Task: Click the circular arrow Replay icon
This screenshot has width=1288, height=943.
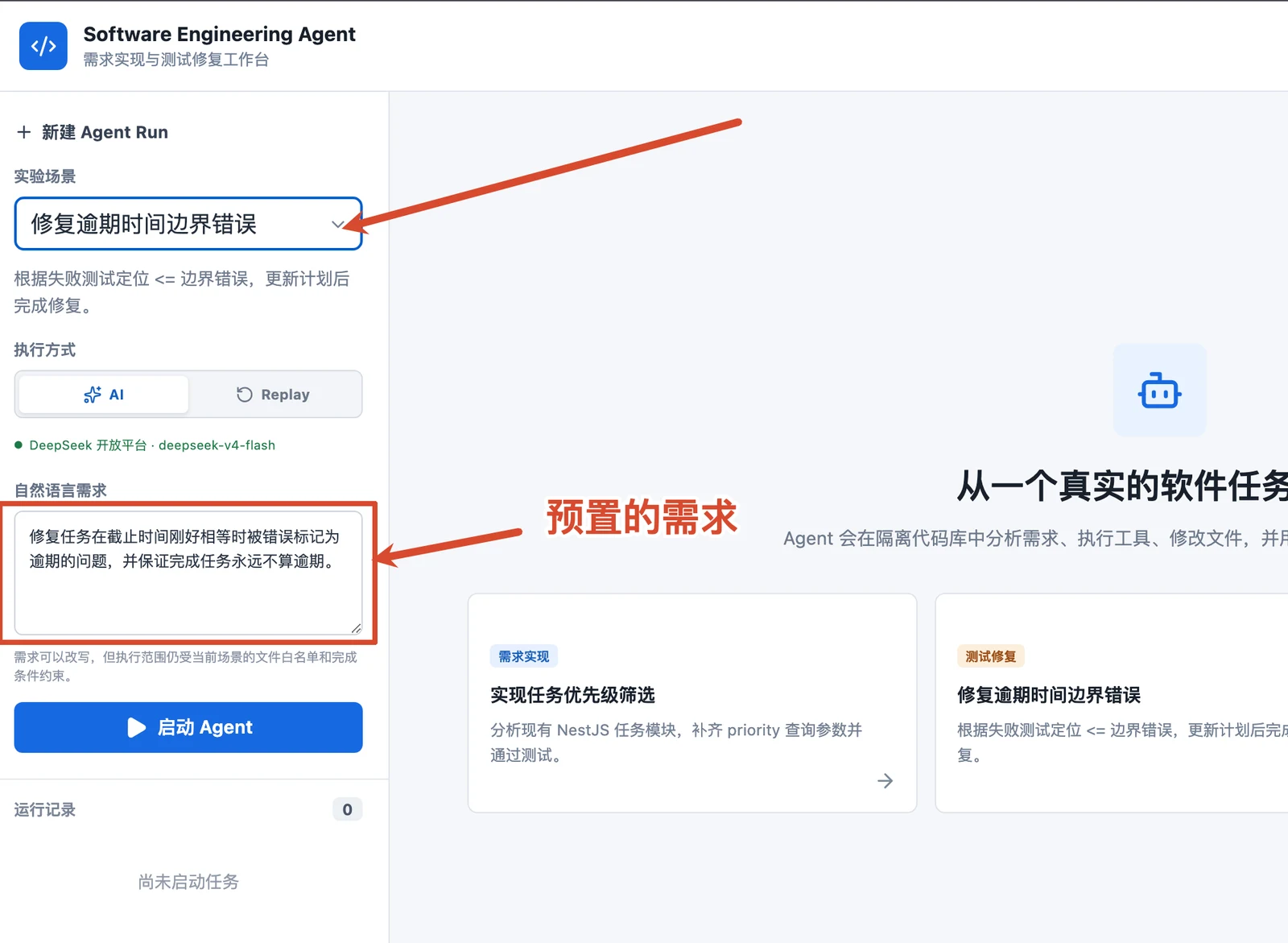Action: coord(245,395)
